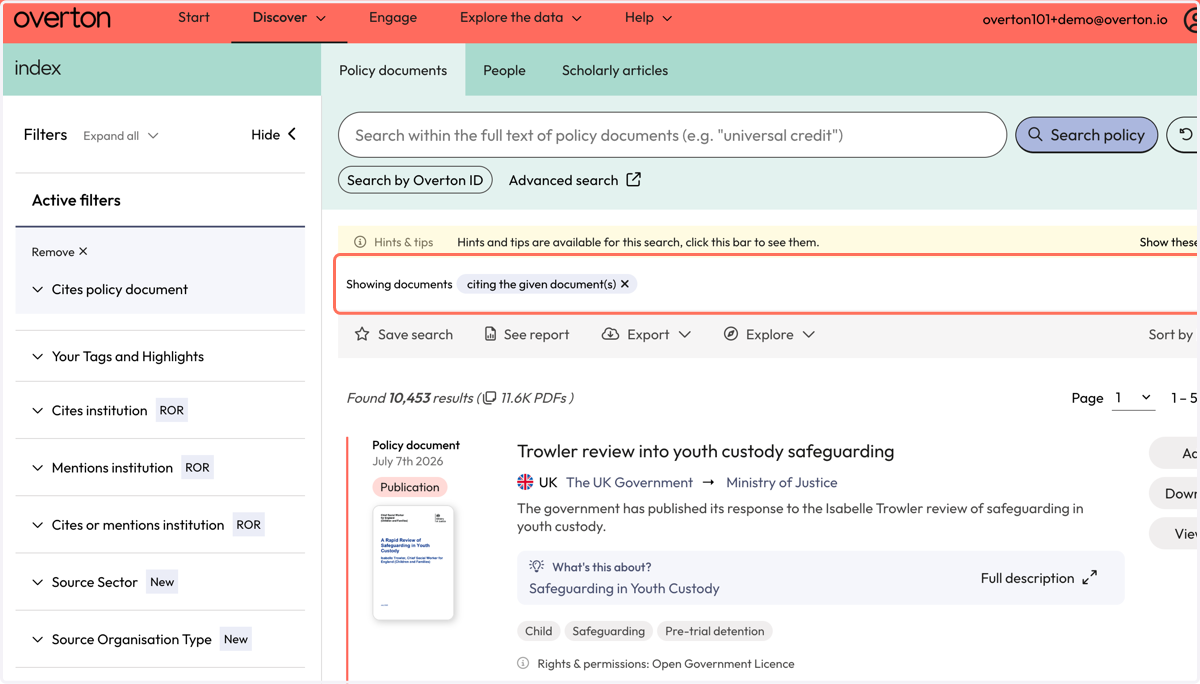
Task: Click the Export download cloud icon
Action: pos(610,334)
